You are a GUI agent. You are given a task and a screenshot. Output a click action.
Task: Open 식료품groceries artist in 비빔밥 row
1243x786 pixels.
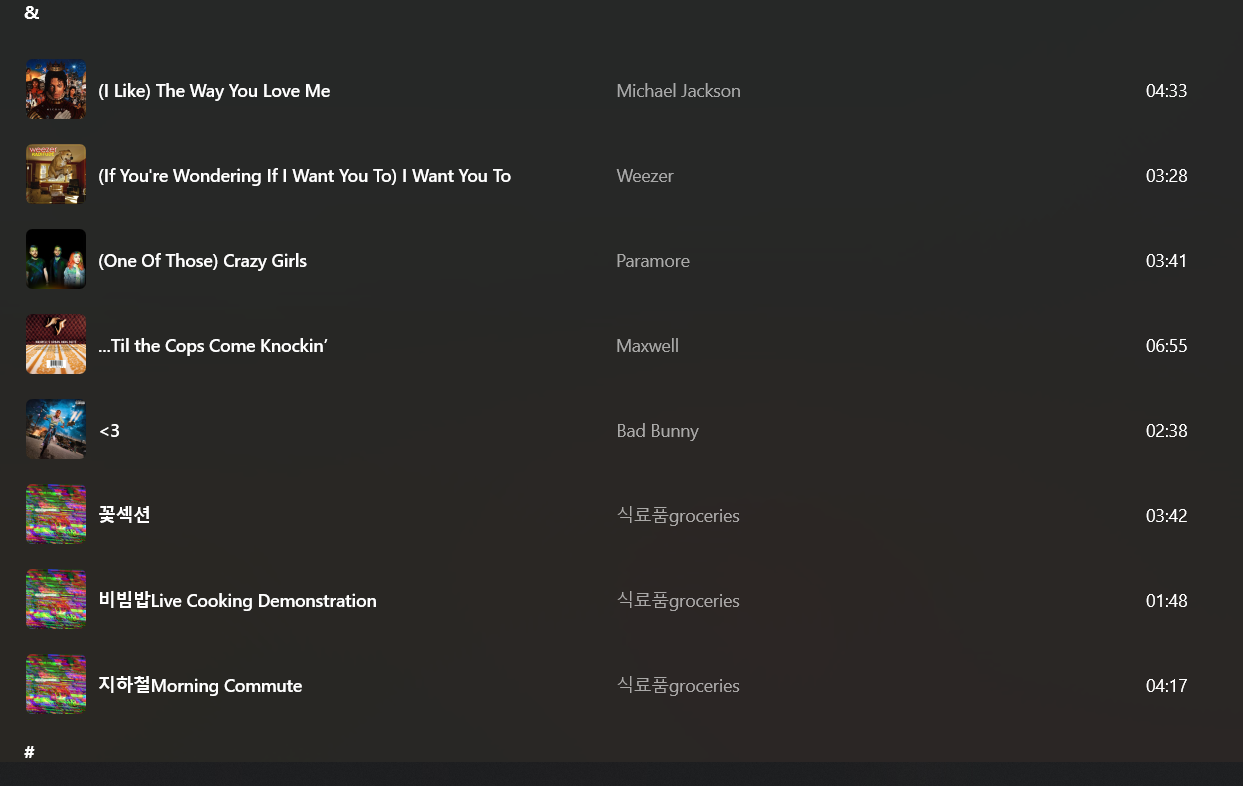(678, 601)
